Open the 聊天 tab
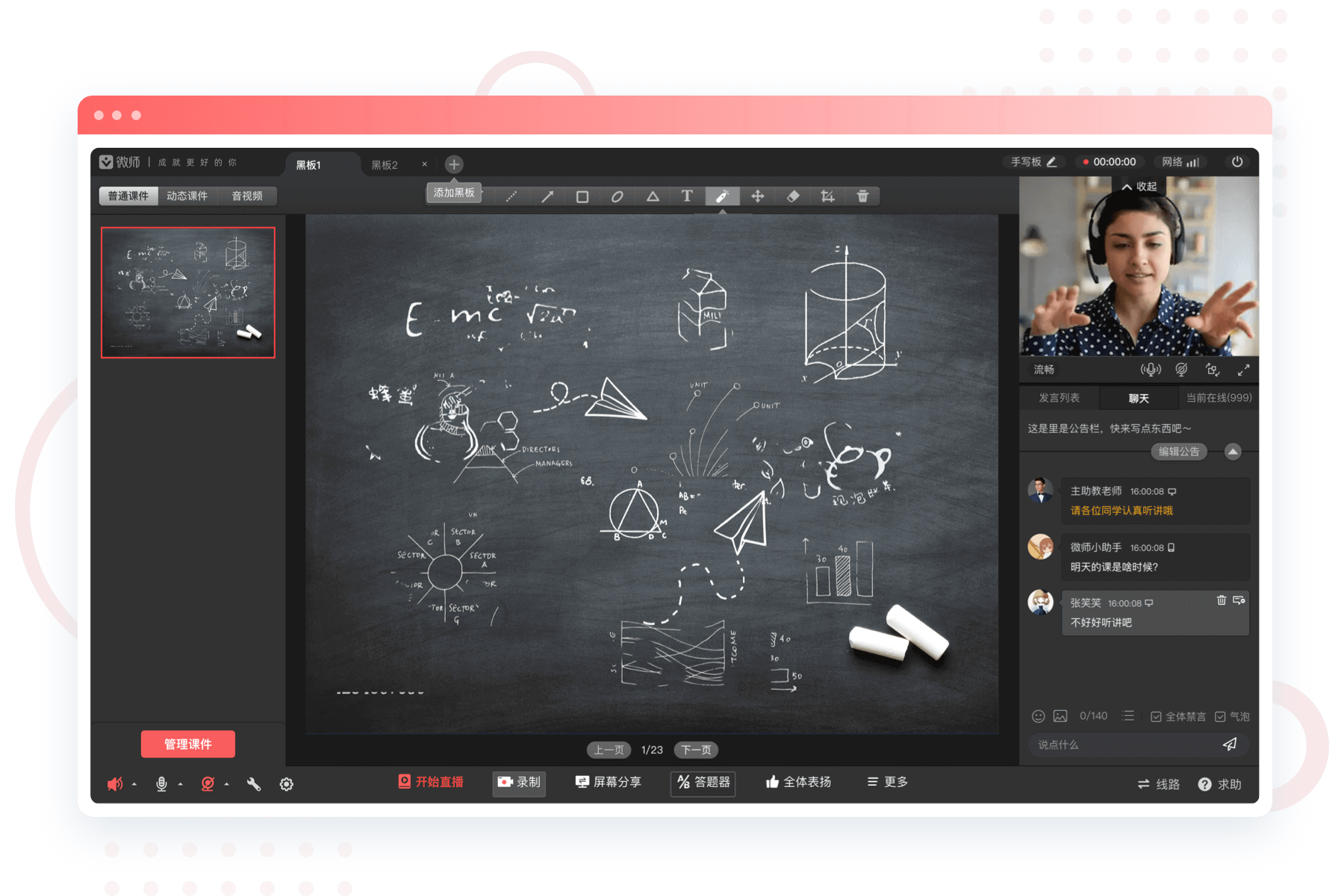The width and height of the screenshot is (1344, 896). [x=1139, y=398]
